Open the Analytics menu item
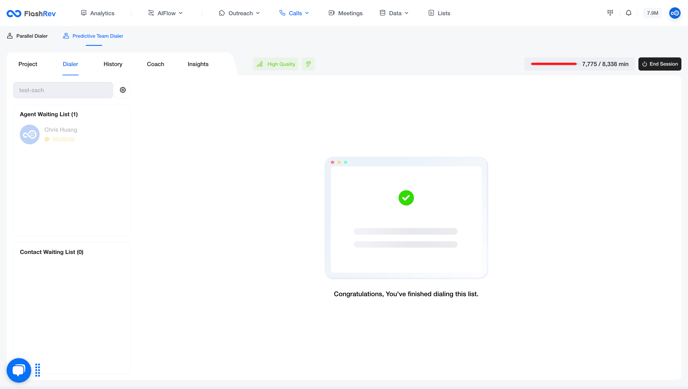Viewport: 688px width, 389px height. (97, 13)
